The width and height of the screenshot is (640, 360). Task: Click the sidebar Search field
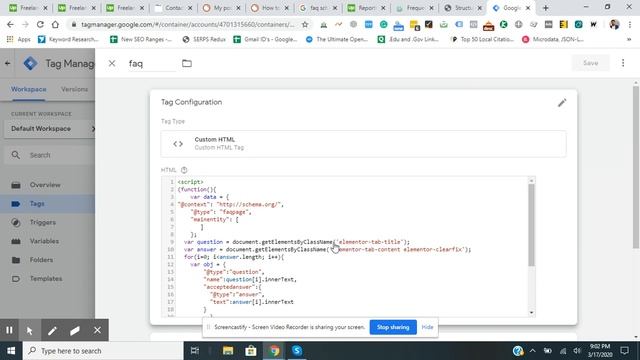point(50,155)
